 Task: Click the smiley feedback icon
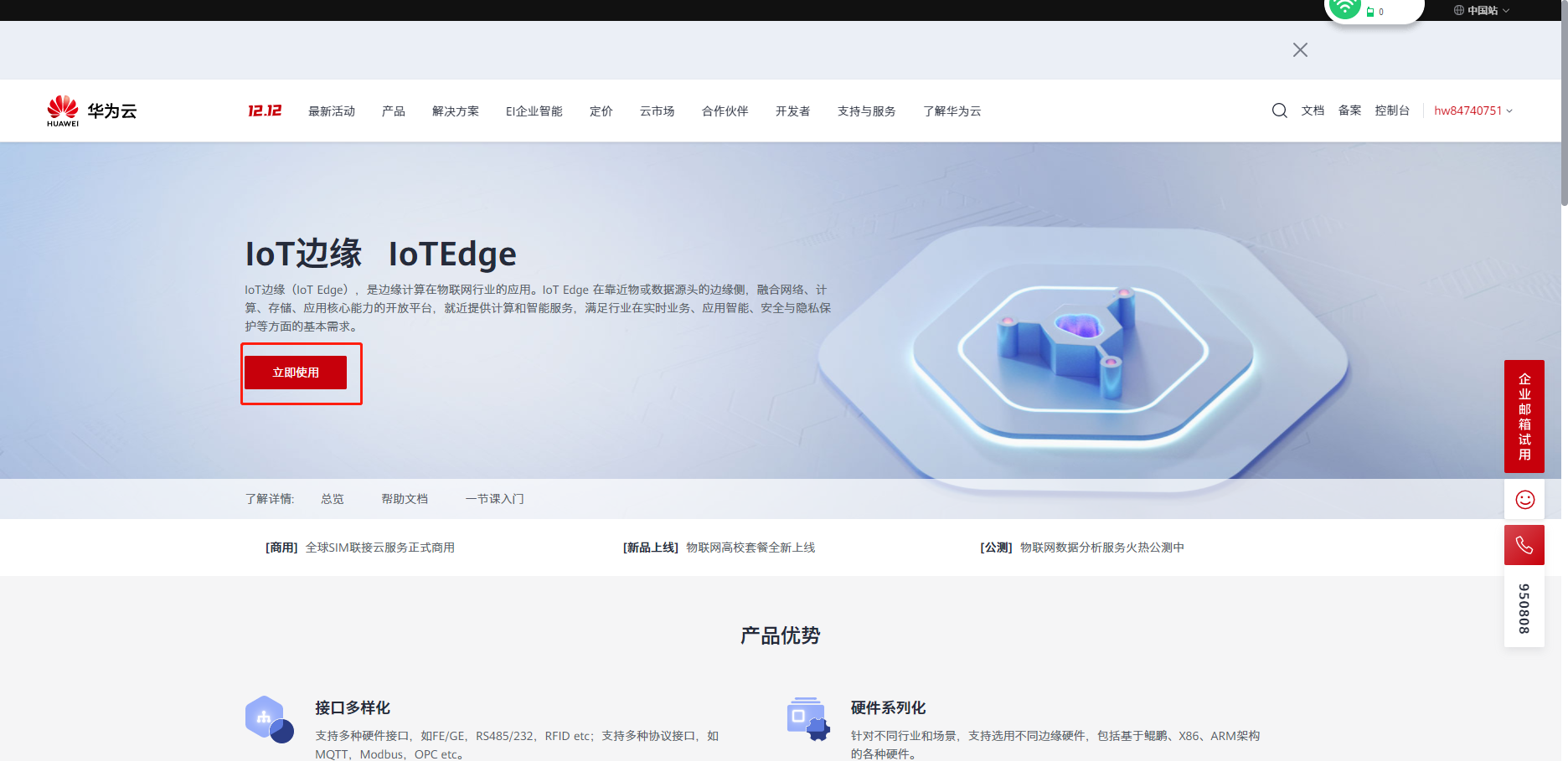tap(1524, 500)
